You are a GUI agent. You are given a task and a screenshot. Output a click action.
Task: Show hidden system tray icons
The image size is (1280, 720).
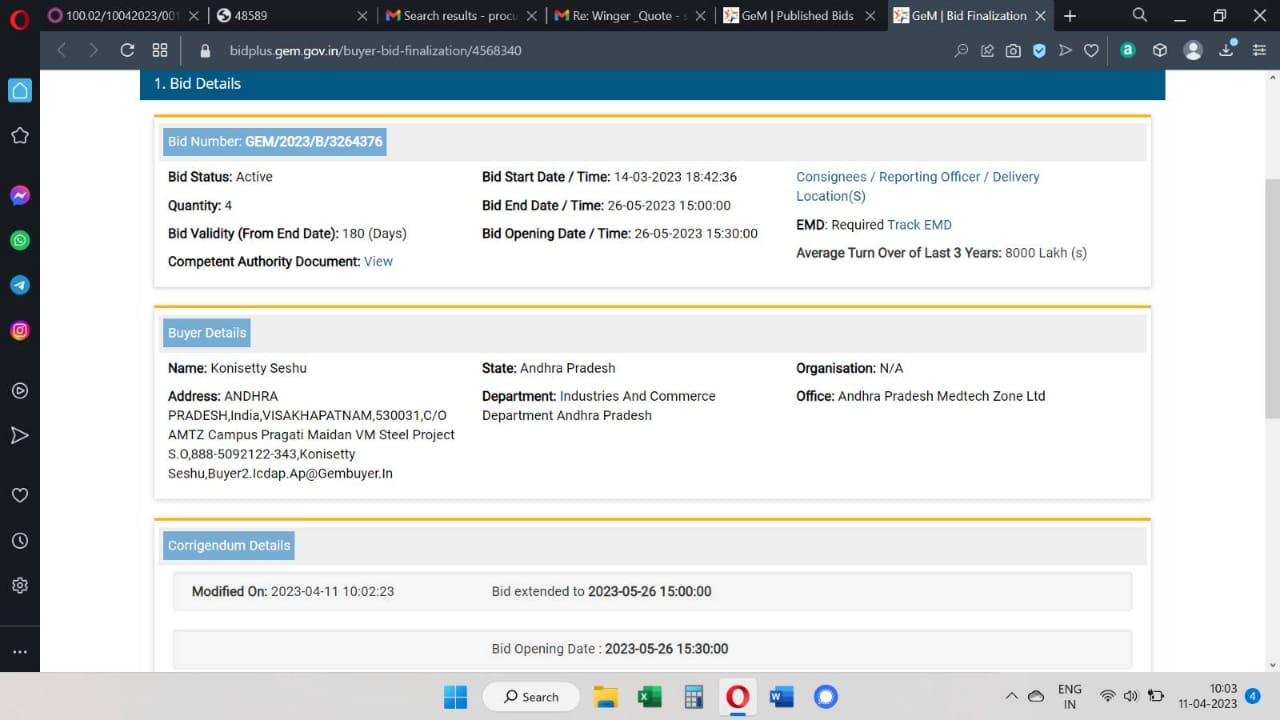pos(1011,696)
